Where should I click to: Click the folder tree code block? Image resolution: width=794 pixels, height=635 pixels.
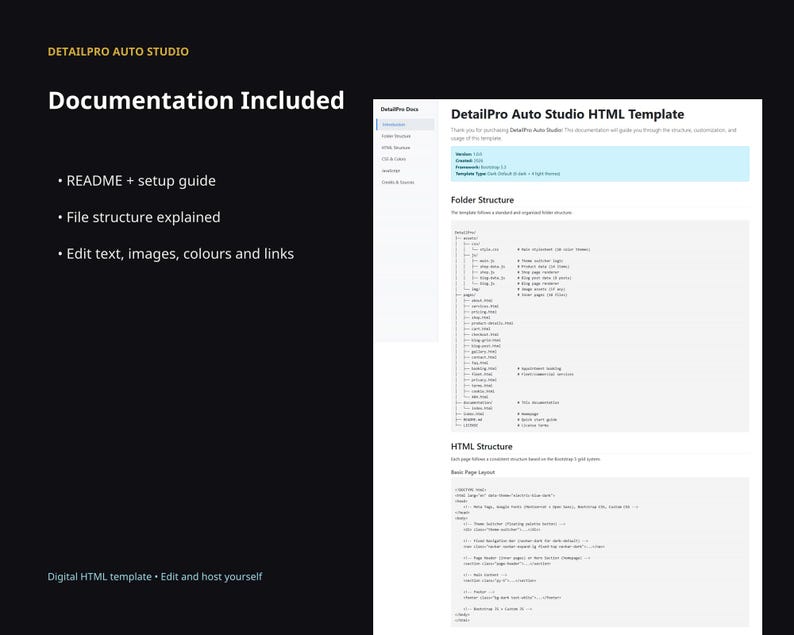[x=600, y=326]
